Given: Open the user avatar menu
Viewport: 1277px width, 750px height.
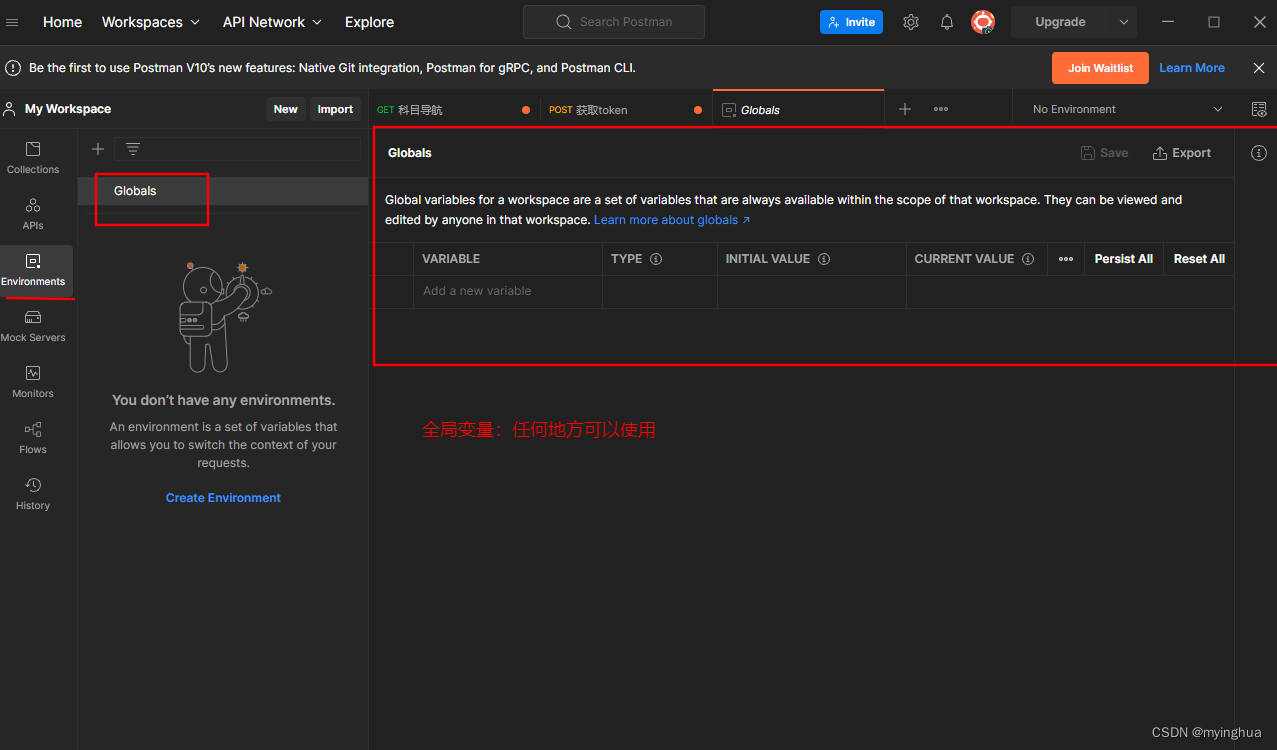Looking at the screenshot, I should [983, 22].
